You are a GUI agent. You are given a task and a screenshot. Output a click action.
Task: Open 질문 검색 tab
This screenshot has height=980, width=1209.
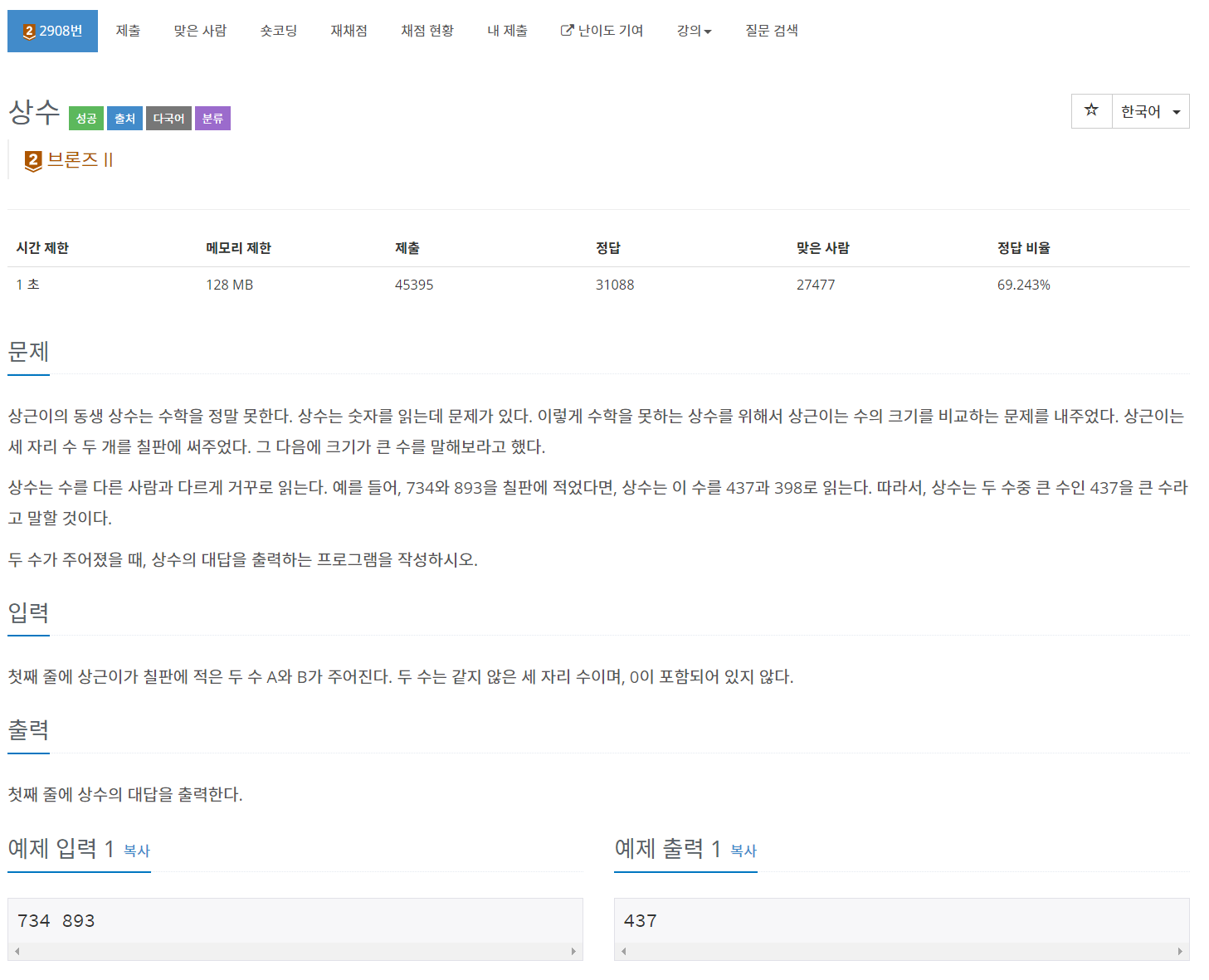pyautogui.click(x=772, y=31)
